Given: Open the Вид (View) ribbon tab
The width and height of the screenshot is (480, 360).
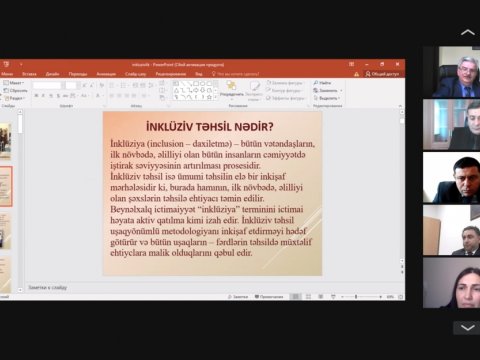Looking at the screenshot, I should [x=199, y=74].
